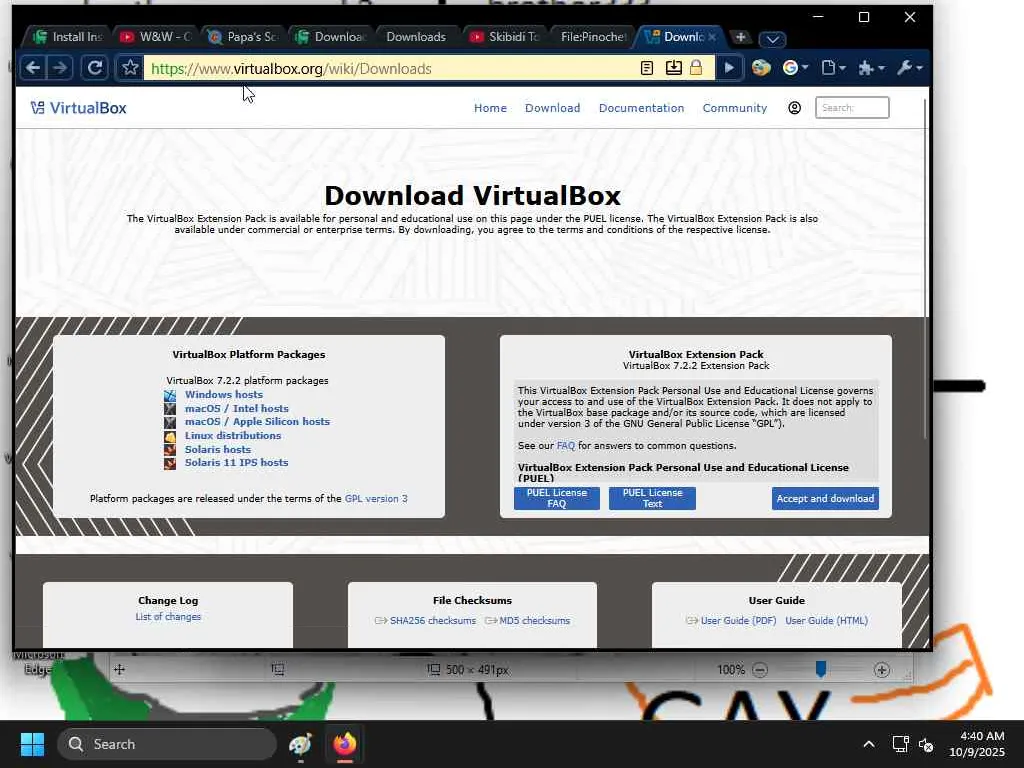Open the Windows hosts download link
The width and height of the screenshot is (1024, 768).
tap(223, 394)
